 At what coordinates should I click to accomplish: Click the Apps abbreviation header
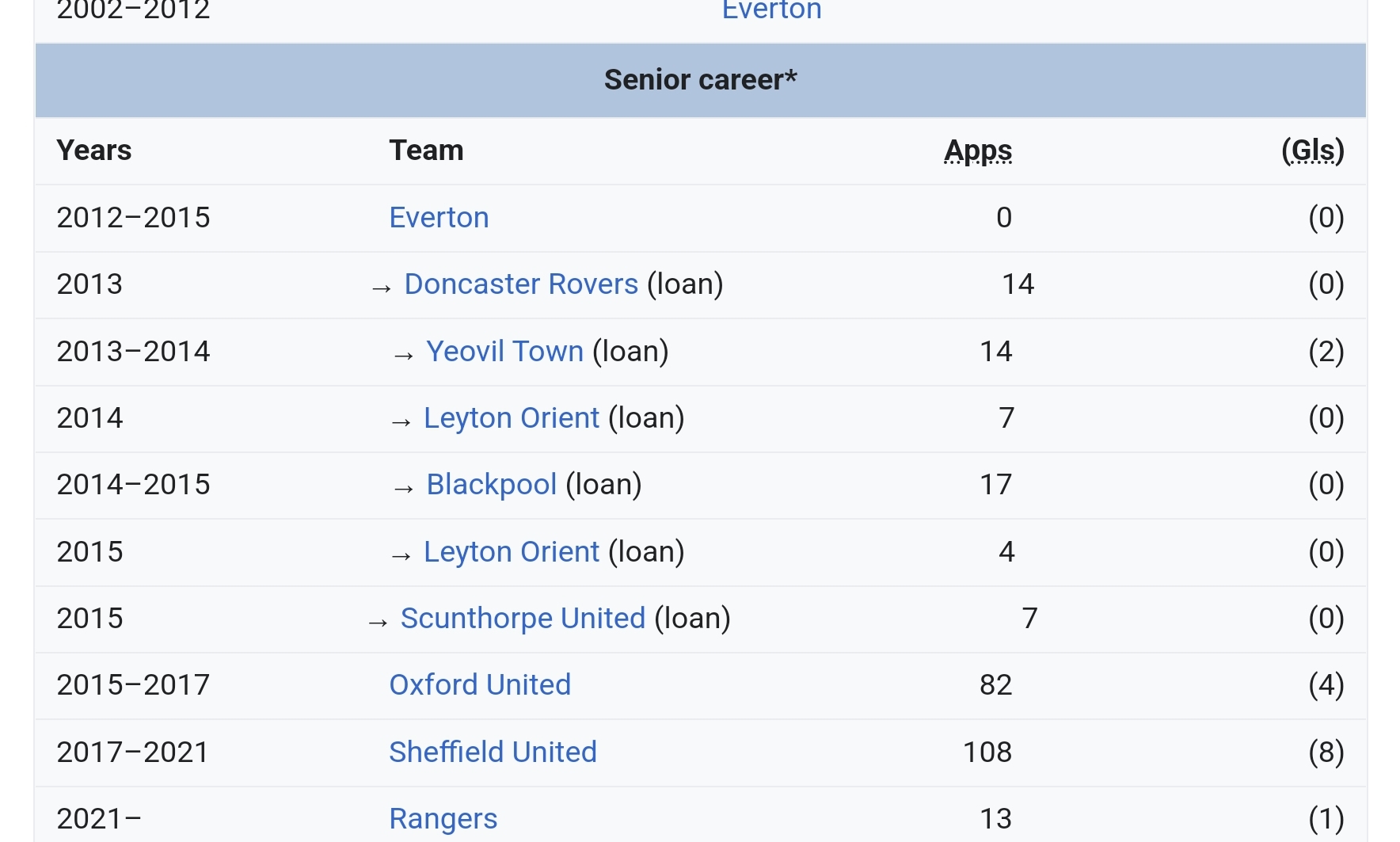(x=978, y=150)
